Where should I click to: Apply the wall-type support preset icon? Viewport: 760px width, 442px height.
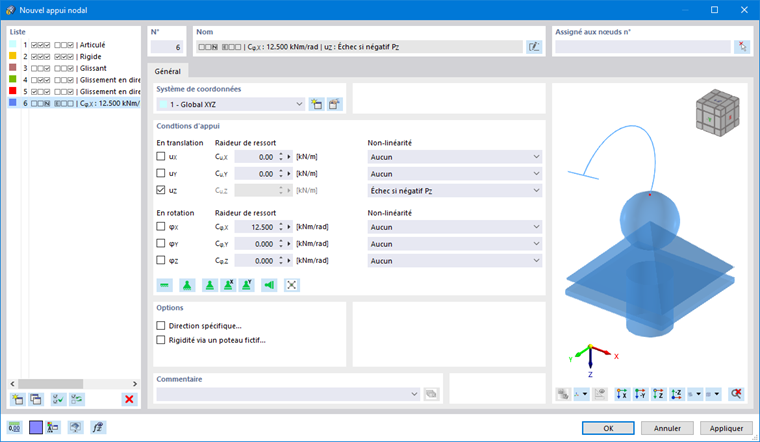(x=269, y=285)
